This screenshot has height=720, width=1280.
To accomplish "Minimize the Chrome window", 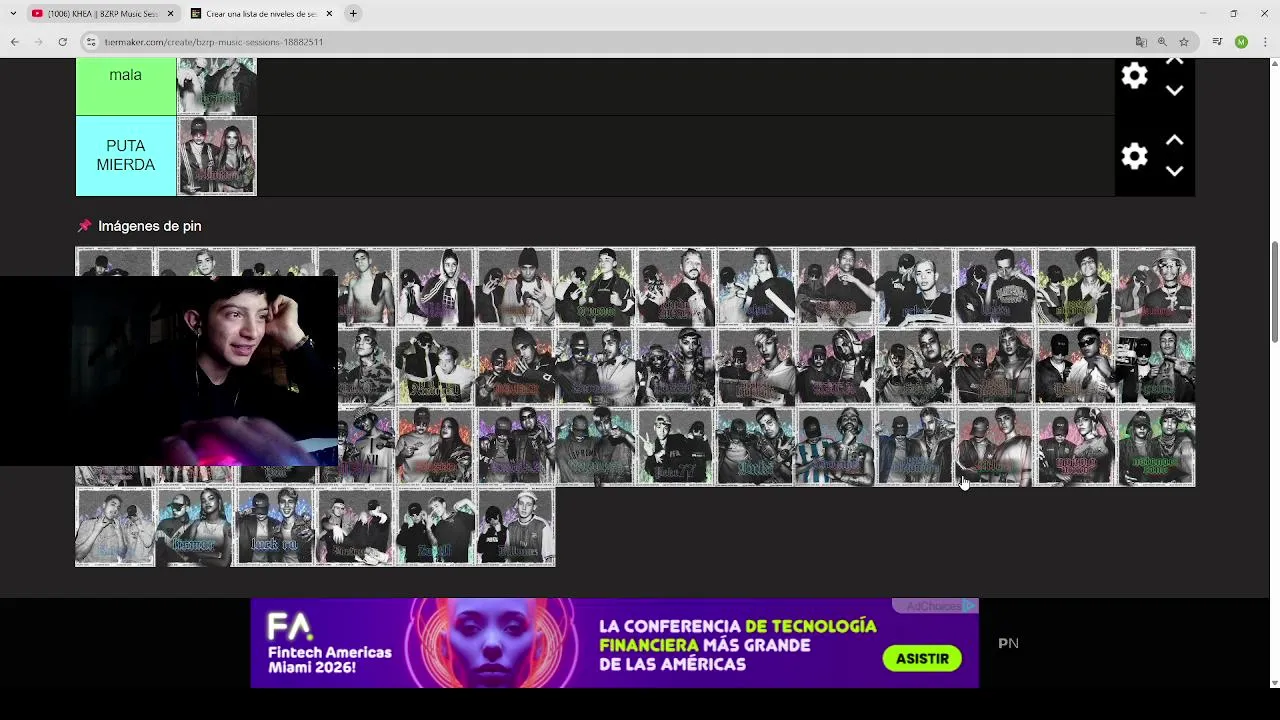I will (1202, 13).
